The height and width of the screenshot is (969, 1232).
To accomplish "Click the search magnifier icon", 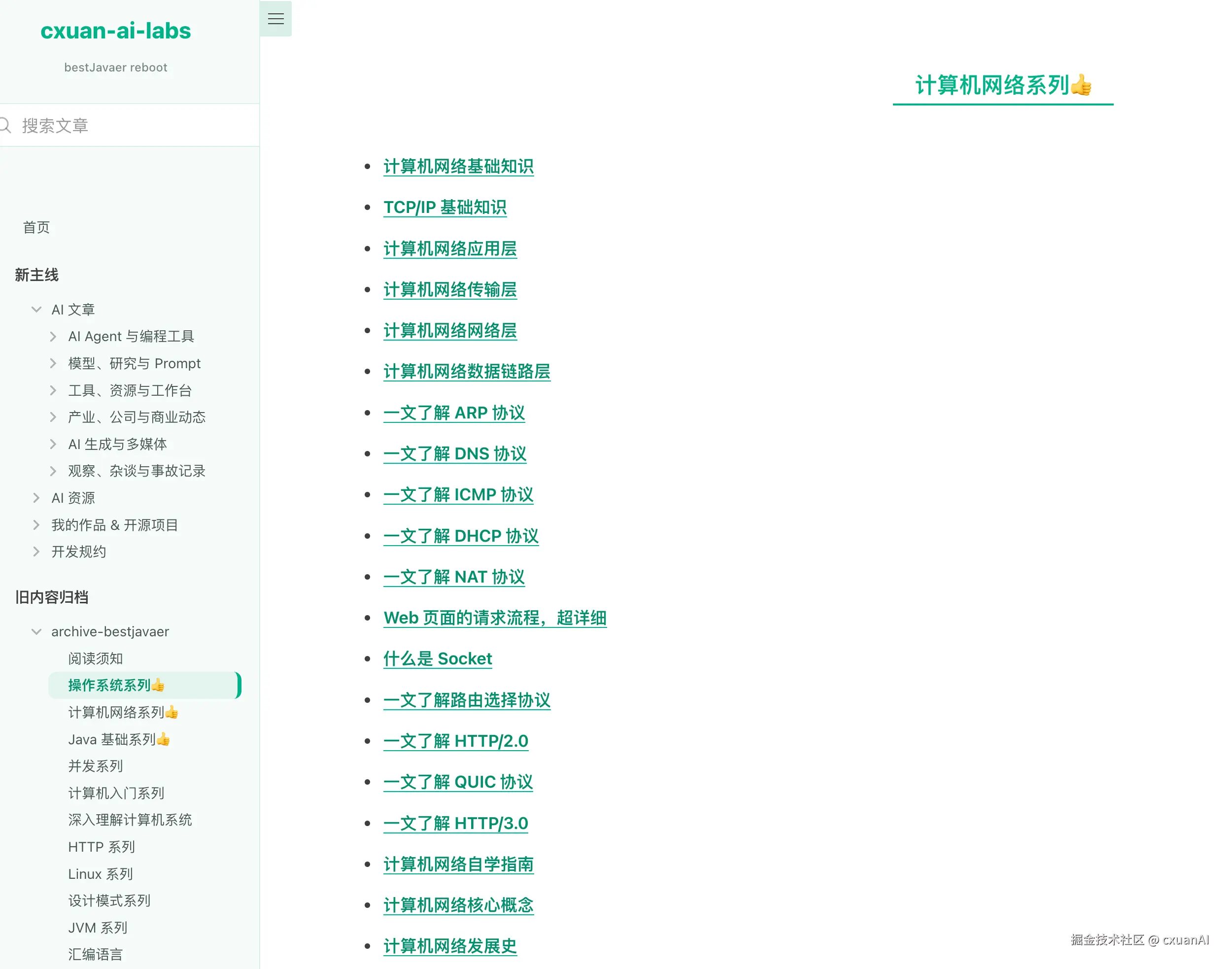I will [5, 125].
